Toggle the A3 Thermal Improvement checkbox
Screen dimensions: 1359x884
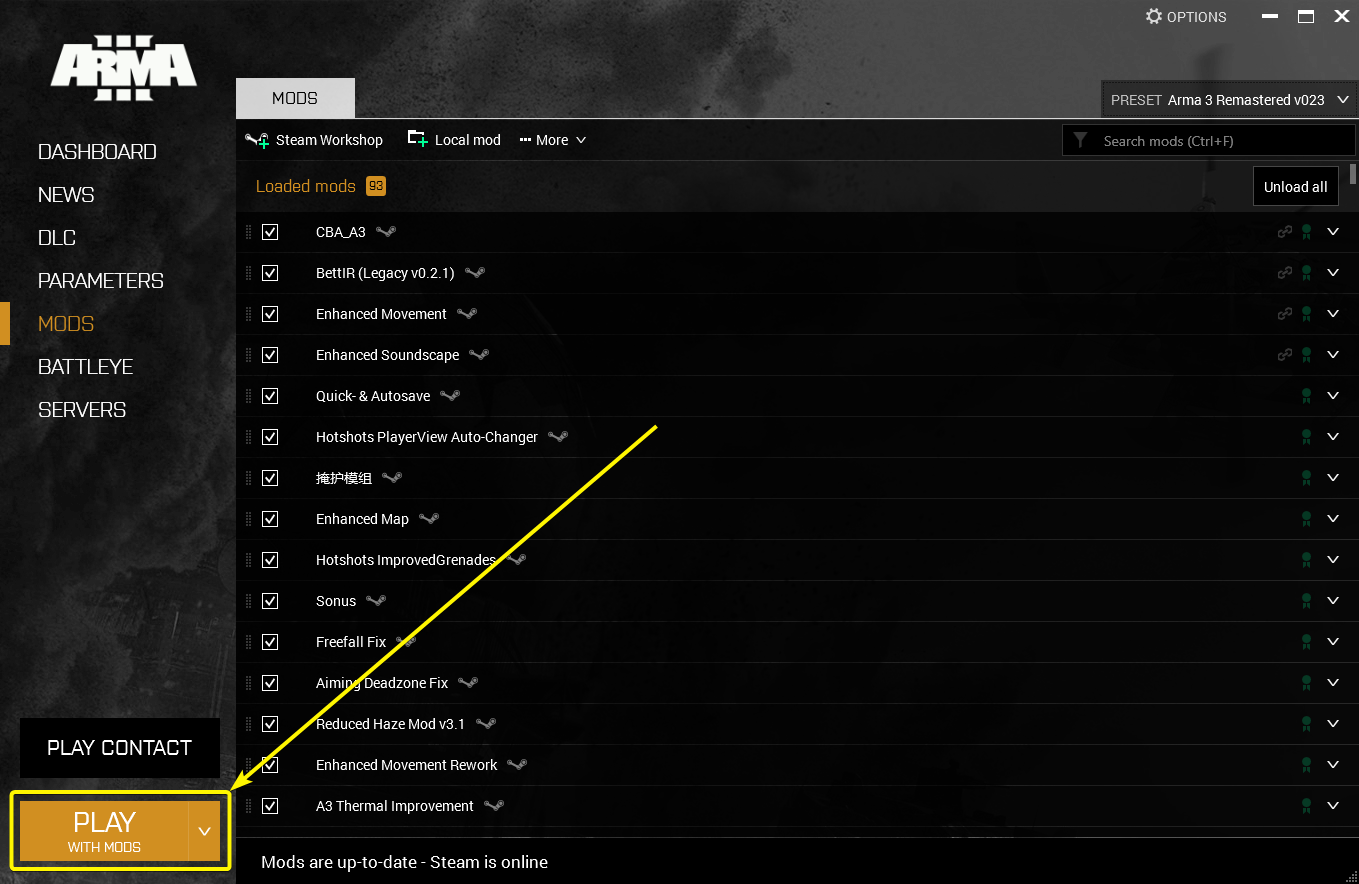(270, 806)
